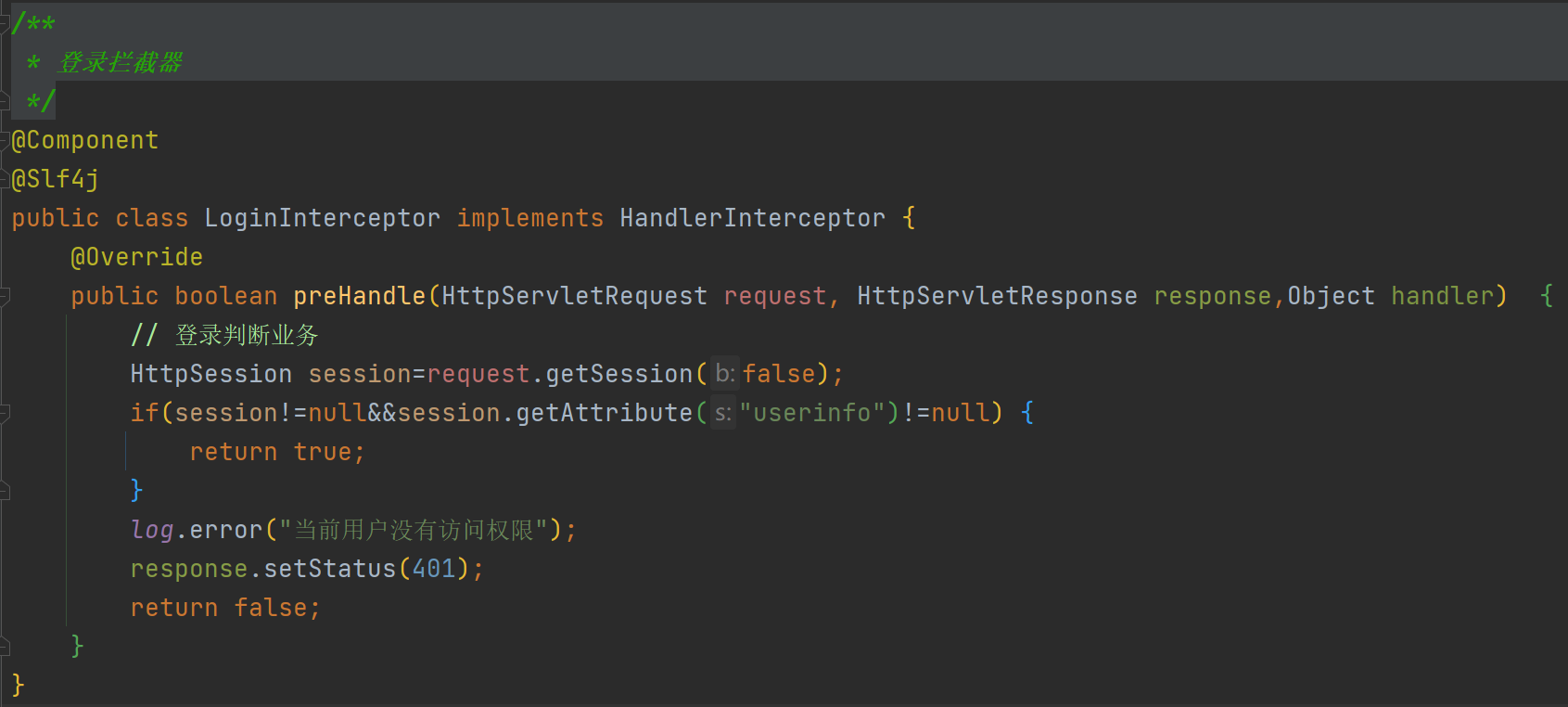Click the 401 status code number
This screenshot has height=707, width=1568.
434,569
